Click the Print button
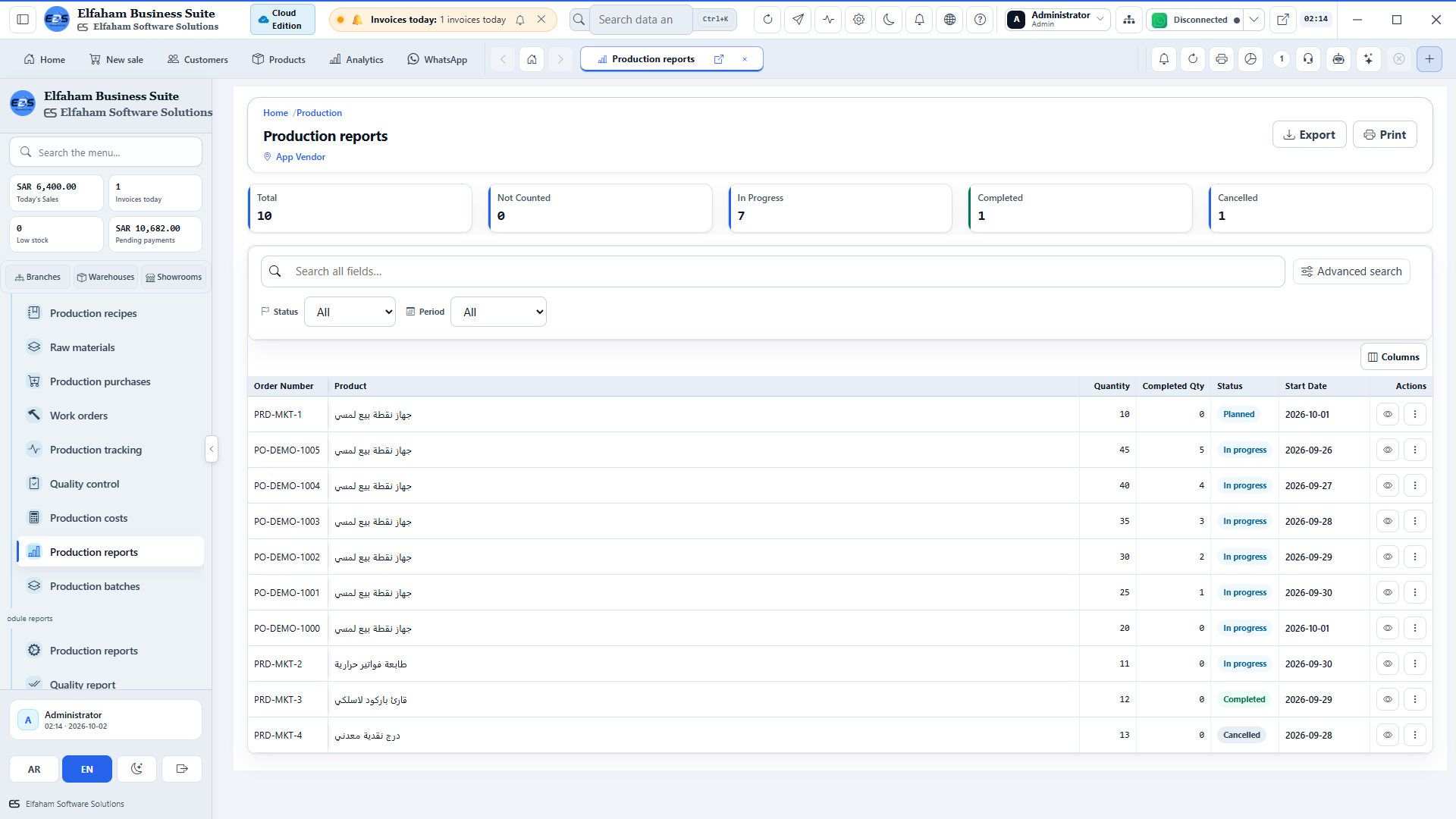 (x=1385, y=134)
